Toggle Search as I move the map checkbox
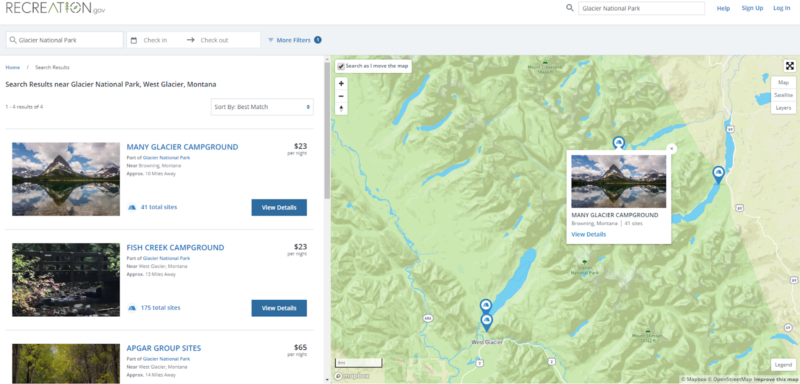The image size is (800, 384). click(341, 66)
